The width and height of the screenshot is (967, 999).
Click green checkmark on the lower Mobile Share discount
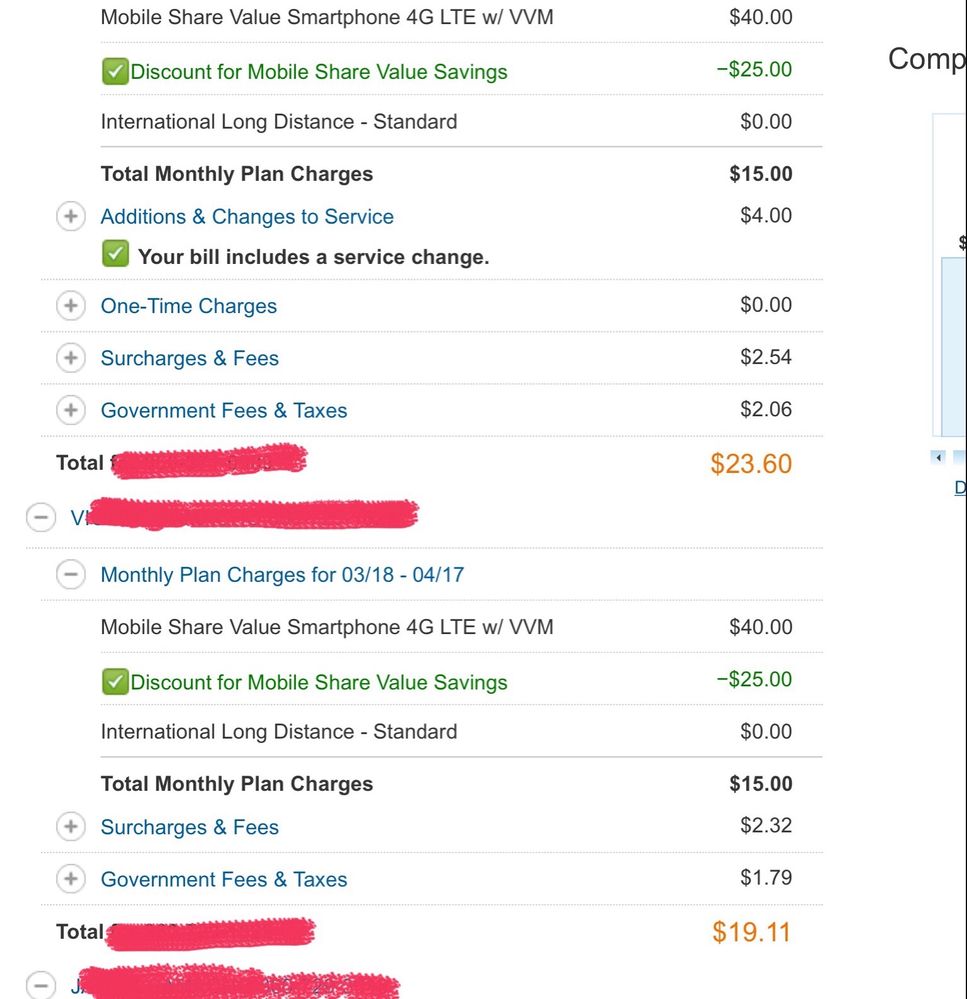[x=115, y=682]
